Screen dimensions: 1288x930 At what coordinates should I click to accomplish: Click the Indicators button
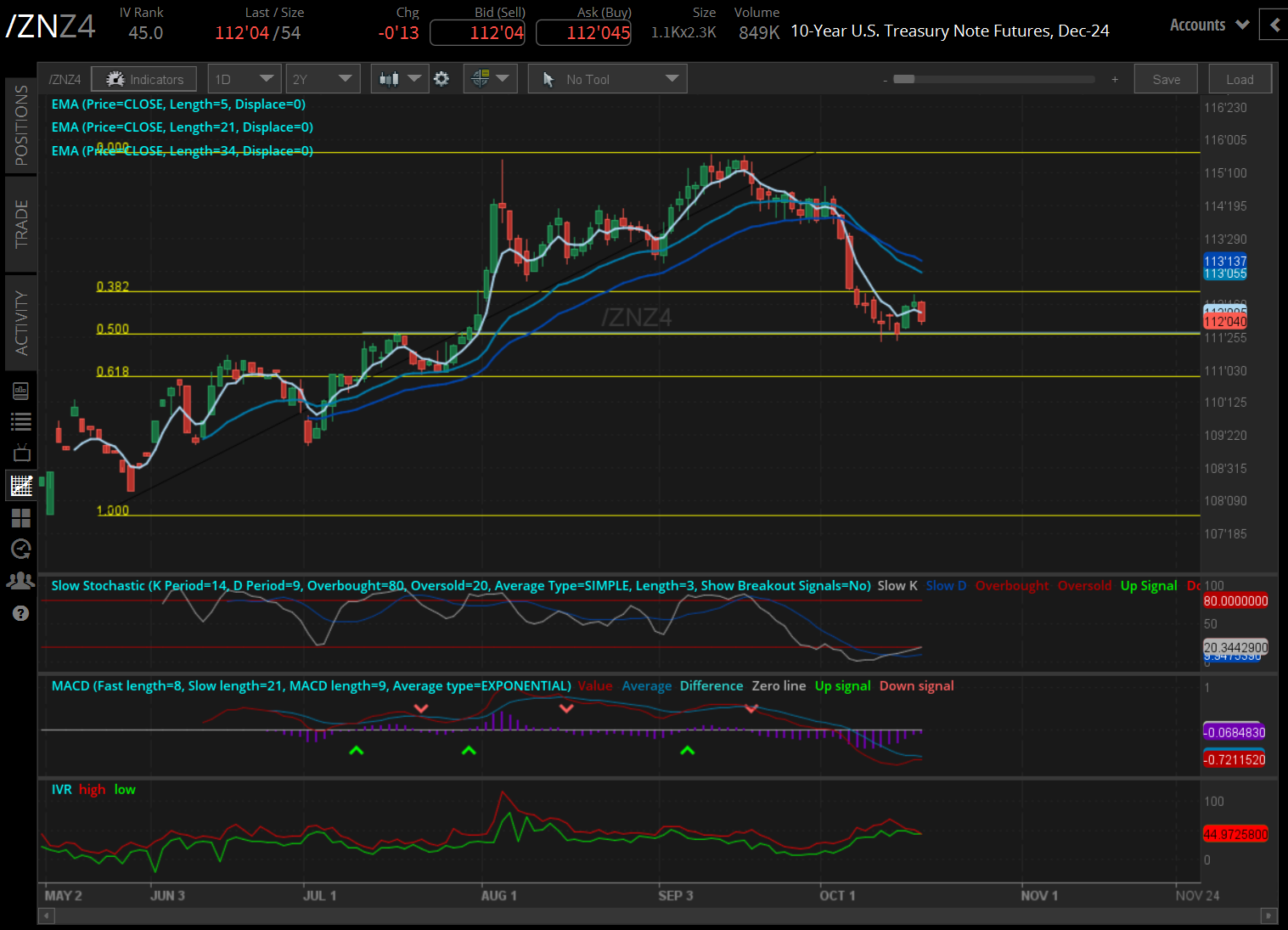(144, 79)
